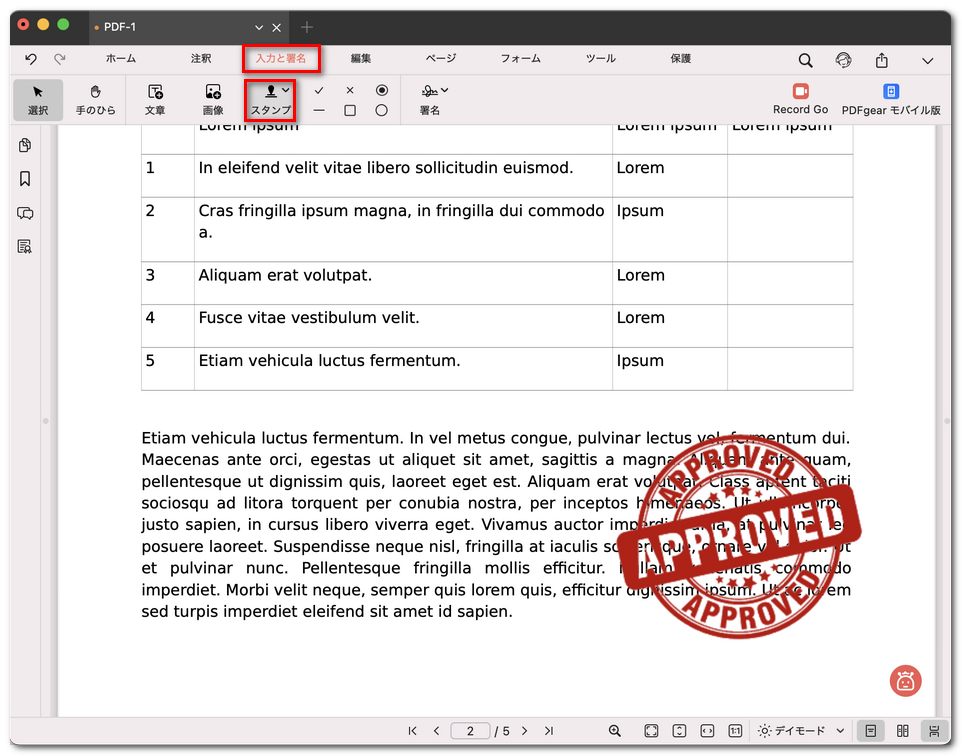
Task: Click the page number input field
Action: 470,731
